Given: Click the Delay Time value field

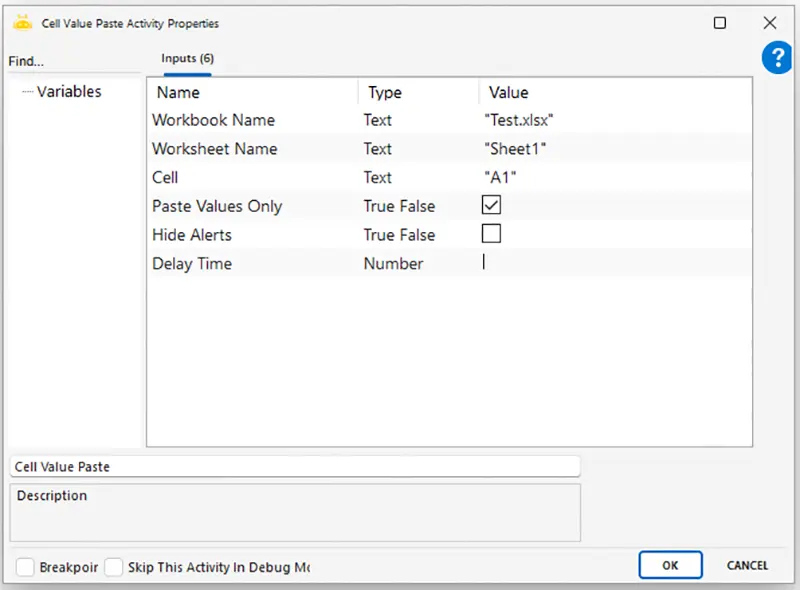Looking at the screenshot, I should [616, 263].
